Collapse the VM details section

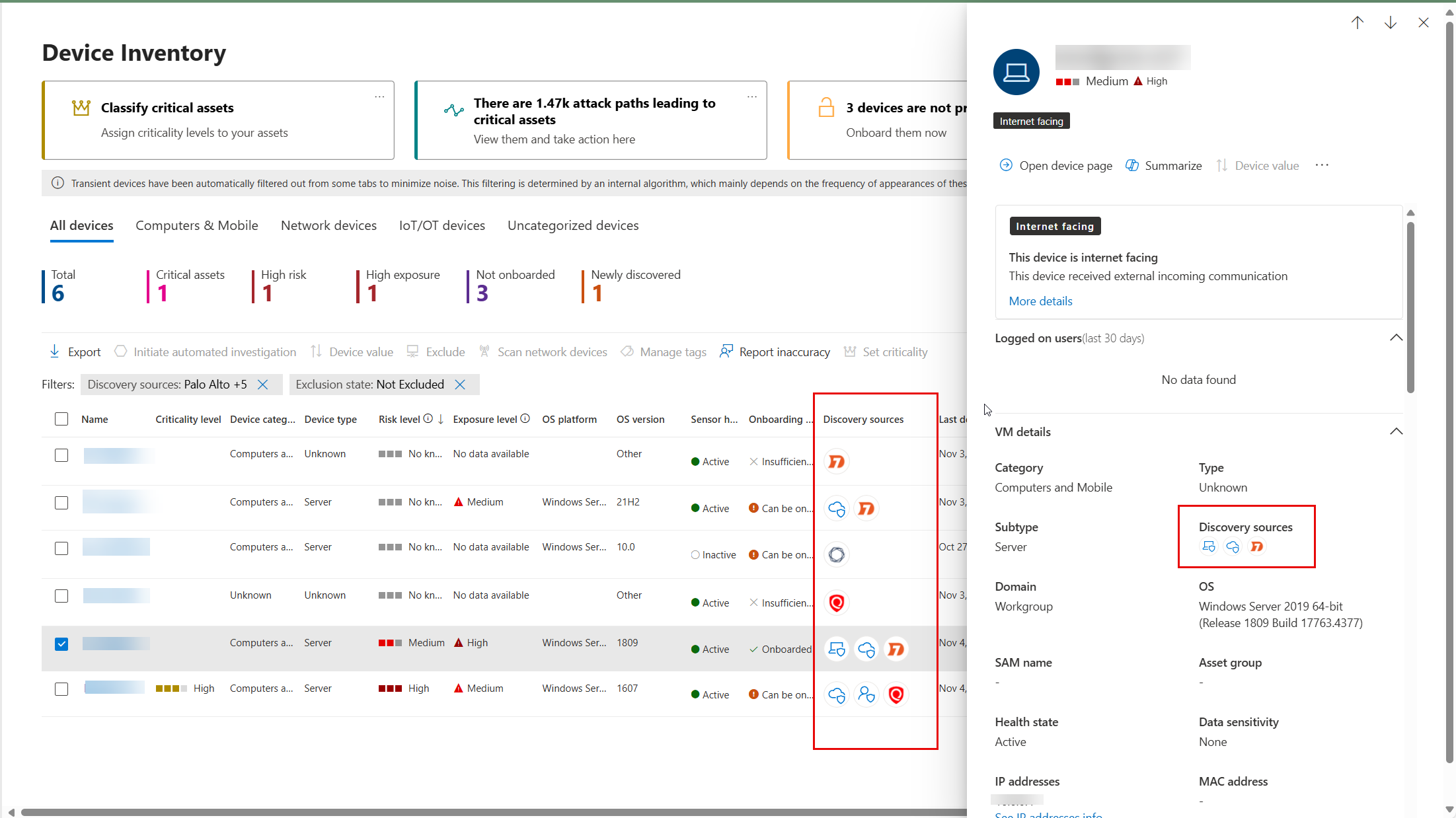[1396, 431]
